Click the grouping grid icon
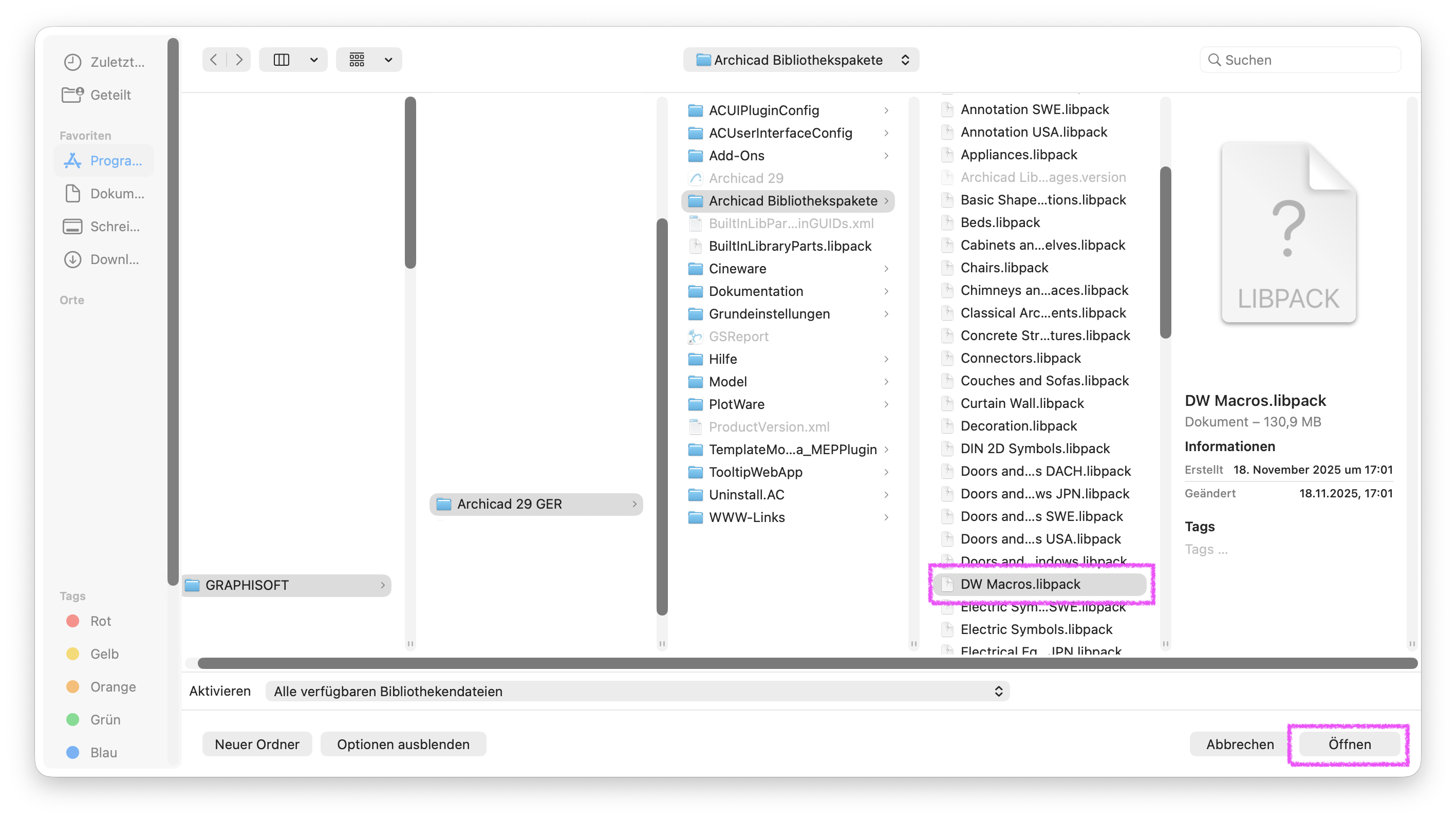 [x=357, y=60]
